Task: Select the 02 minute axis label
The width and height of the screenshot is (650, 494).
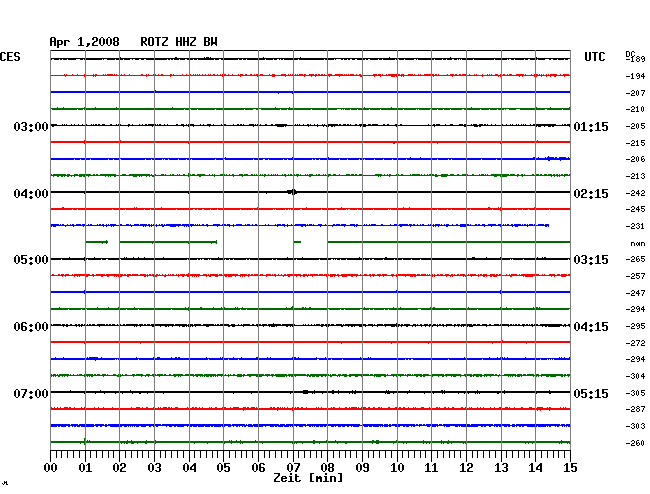Action: (119, 468)
